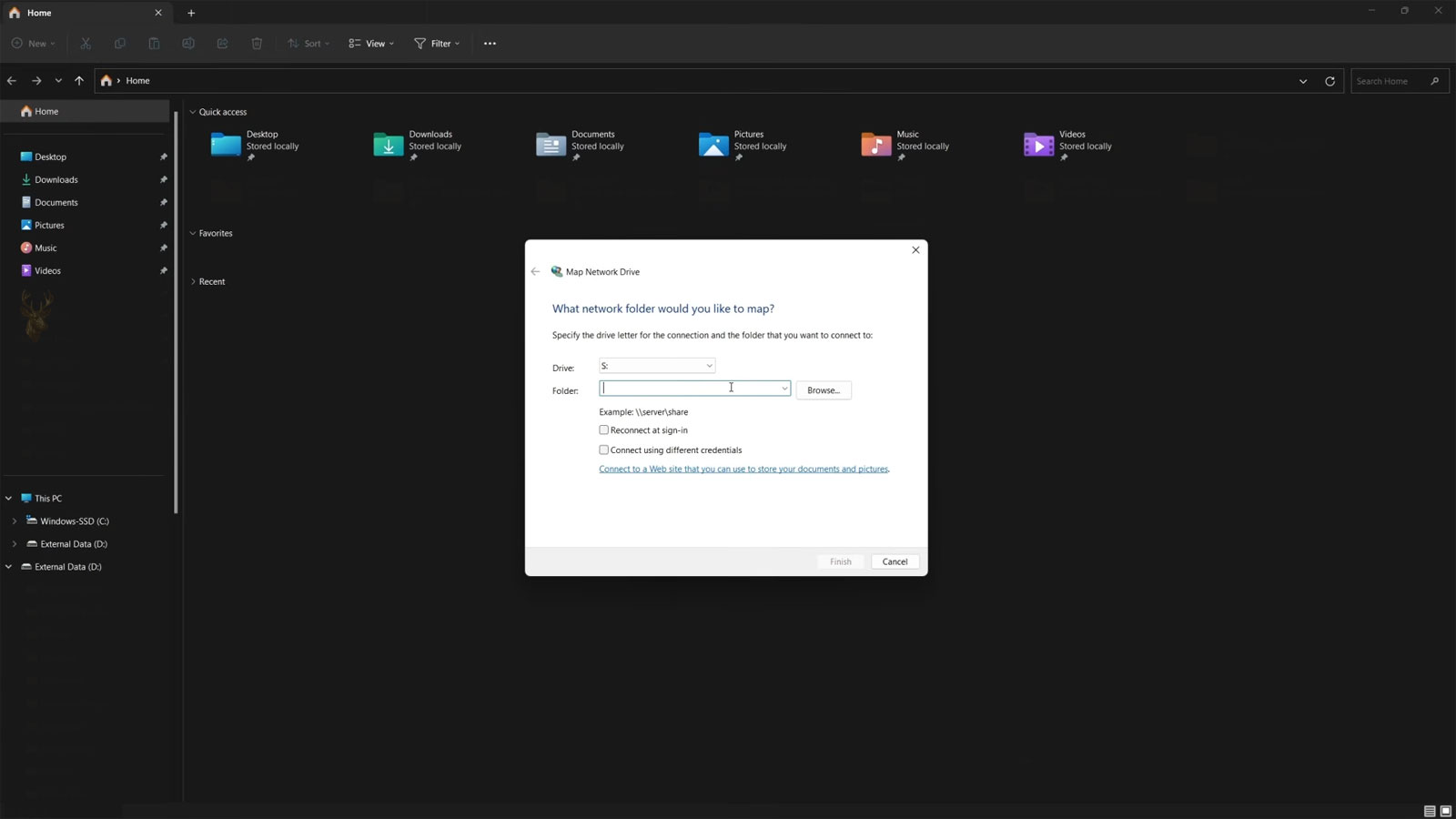Open the Pictures folder in Quick access
This screenshot has width=1456, height=819.
click(x=743, y=145)
